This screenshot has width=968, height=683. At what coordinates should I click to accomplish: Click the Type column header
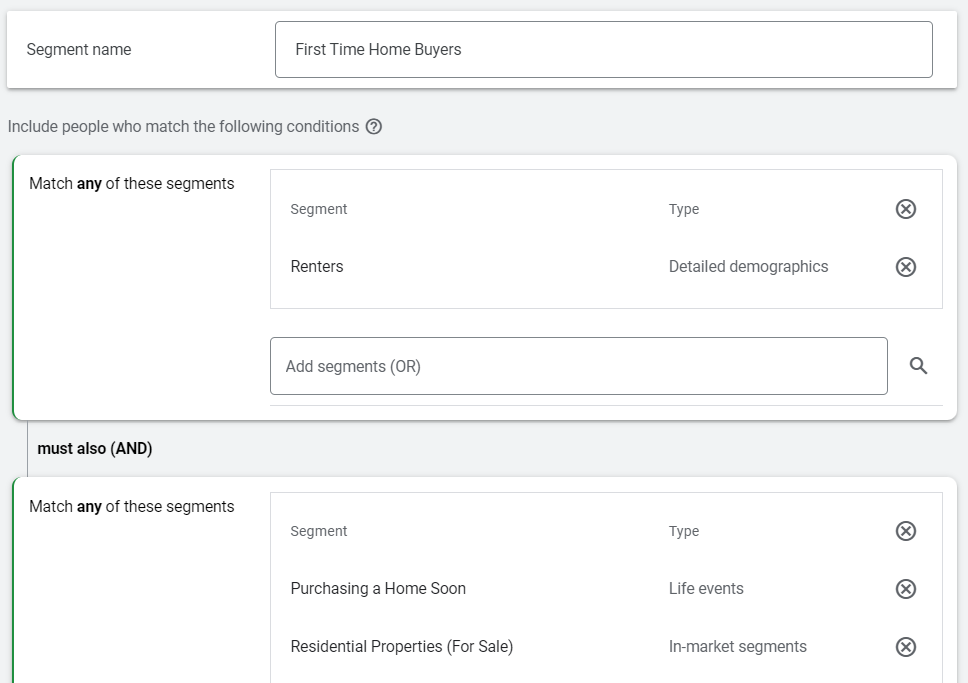[x=684, y=209]
